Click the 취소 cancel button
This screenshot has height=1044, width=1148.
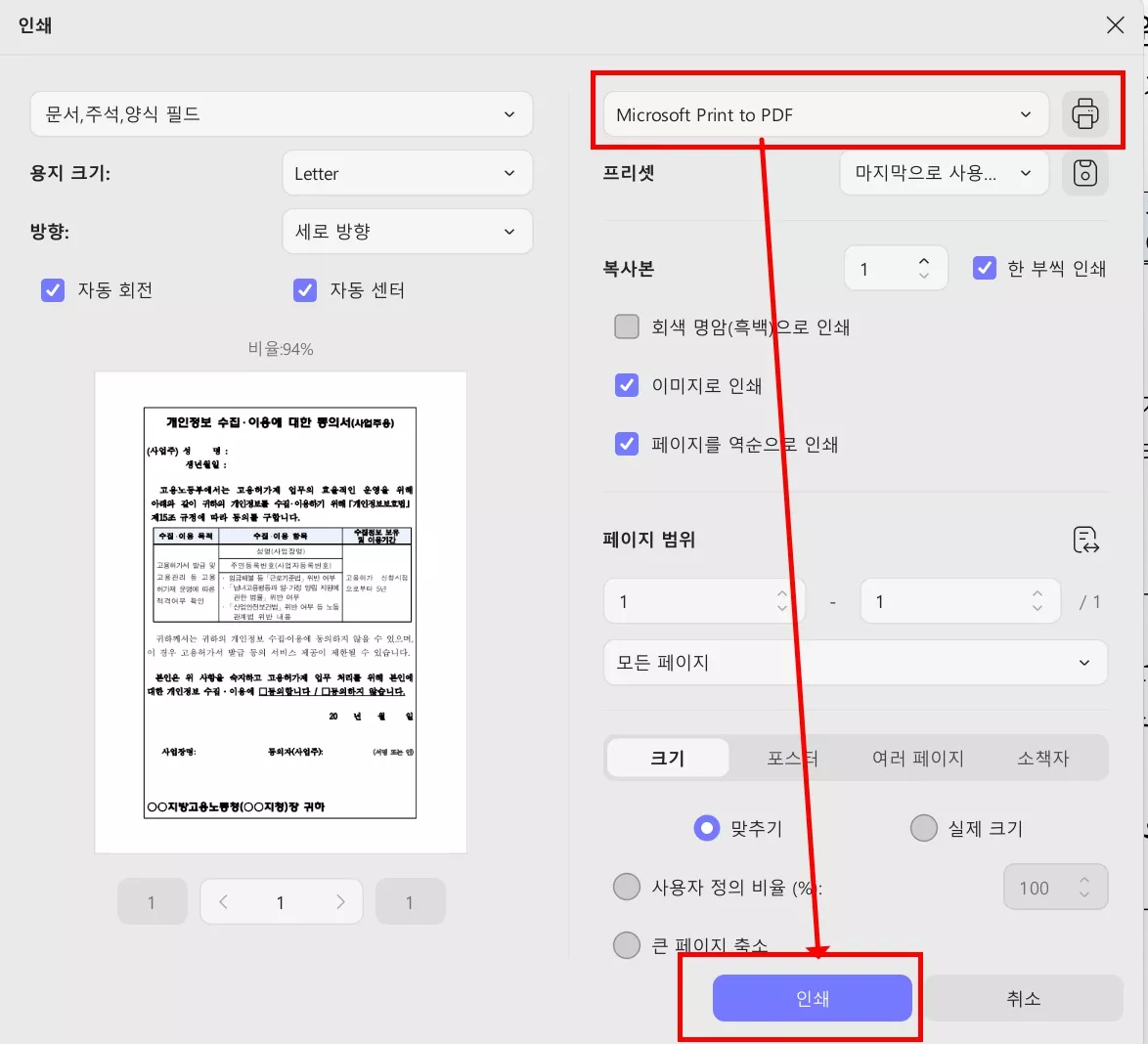click(1024, 997)
